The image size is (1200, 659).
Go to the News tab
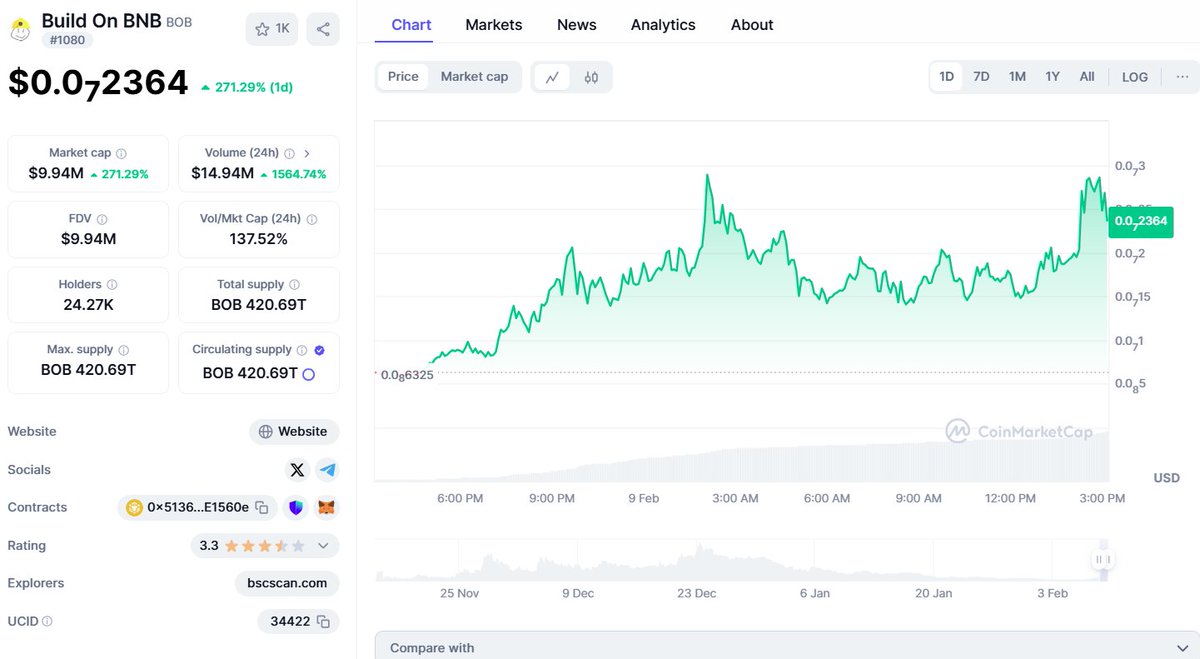point(577,25)
